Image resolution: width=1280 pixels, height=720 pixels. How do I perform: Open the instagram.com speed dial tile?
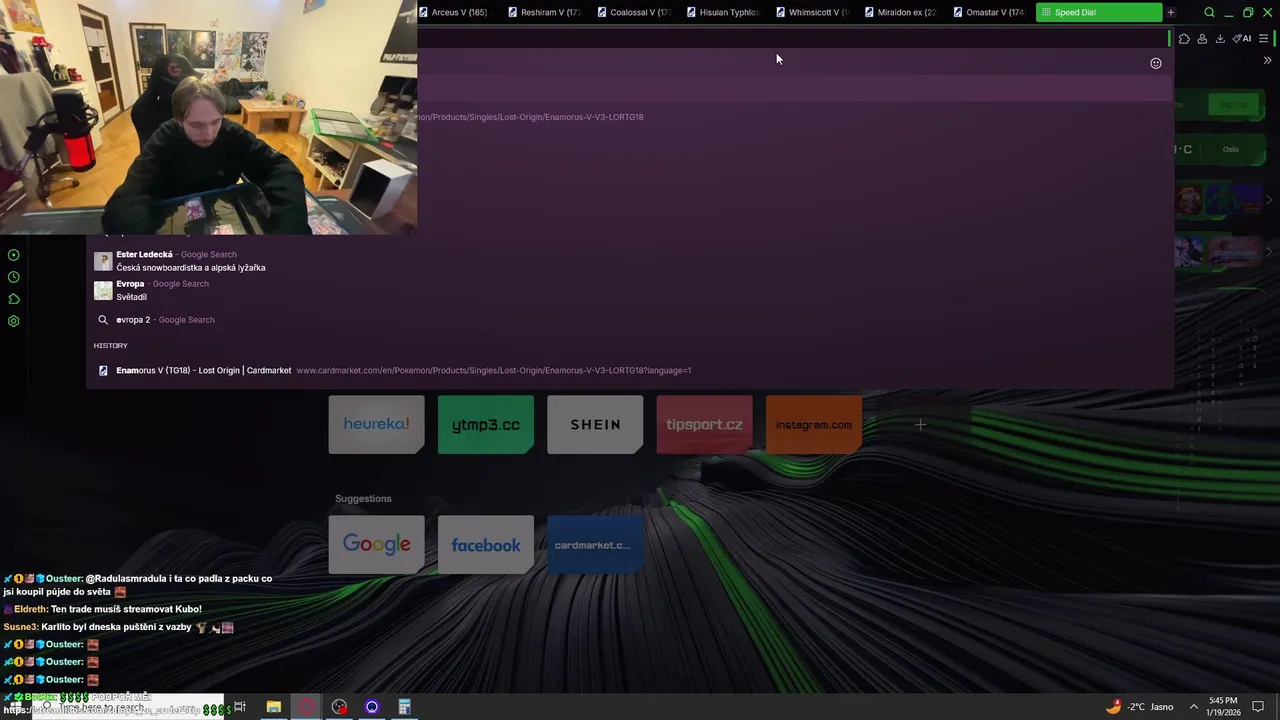[x=814, y=424]
